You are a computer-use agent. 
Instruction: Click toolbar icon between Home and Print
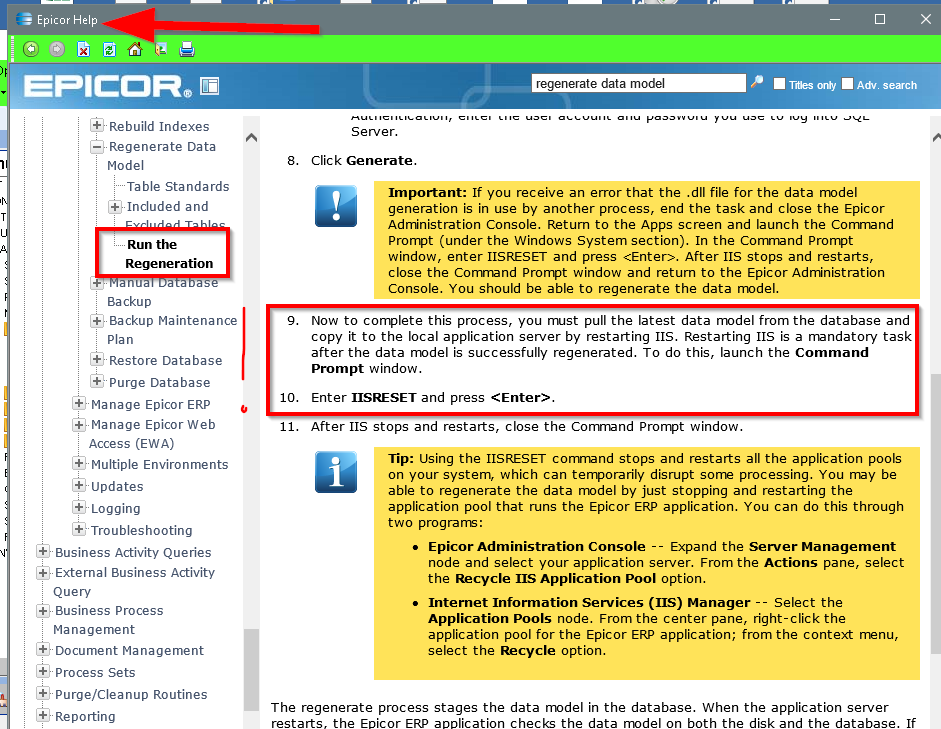pyautogui.click(x=161, y=49)
